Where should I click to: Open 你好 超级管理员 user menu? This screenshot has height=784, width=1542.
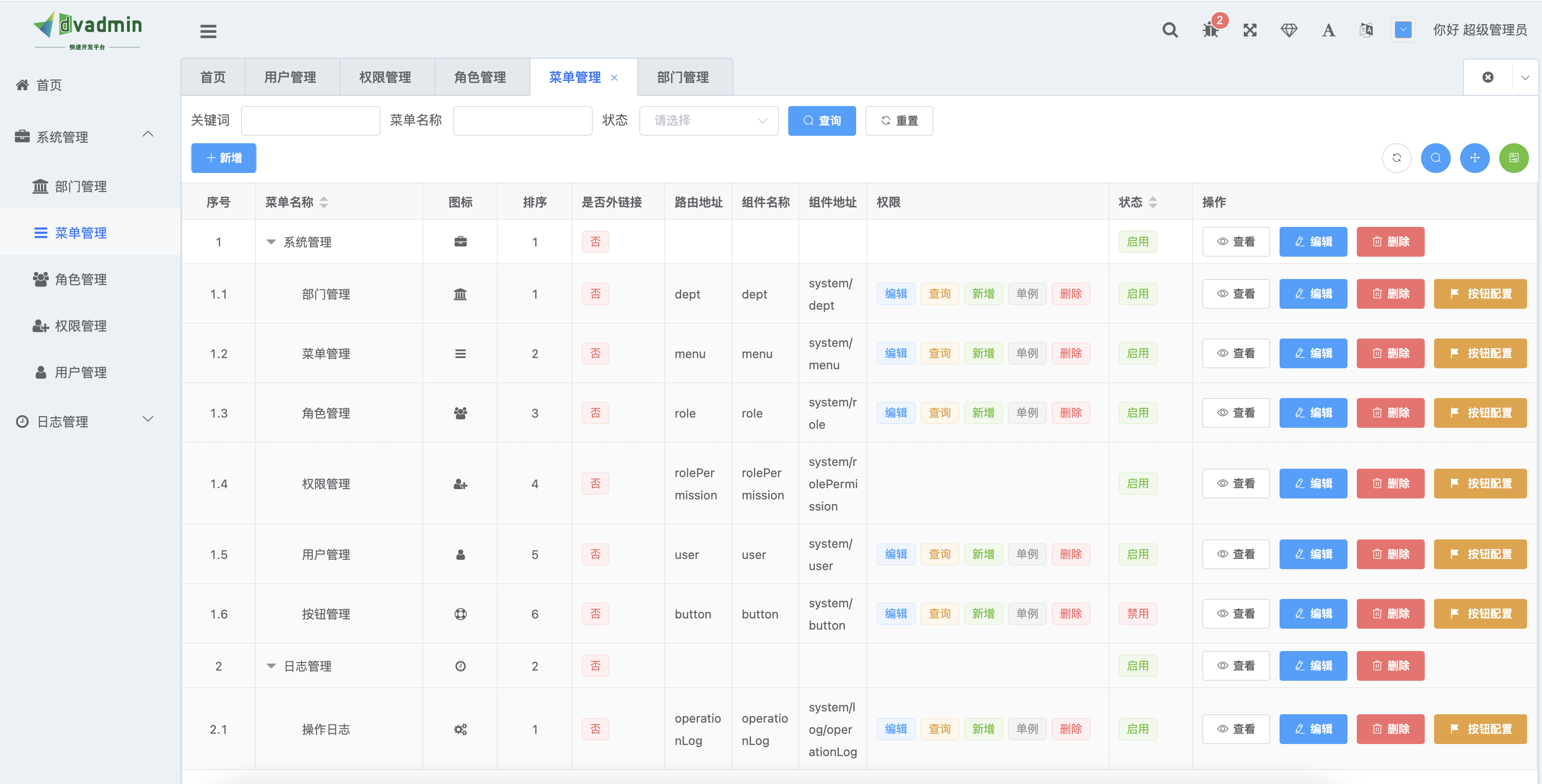[x=1480, y=30]
